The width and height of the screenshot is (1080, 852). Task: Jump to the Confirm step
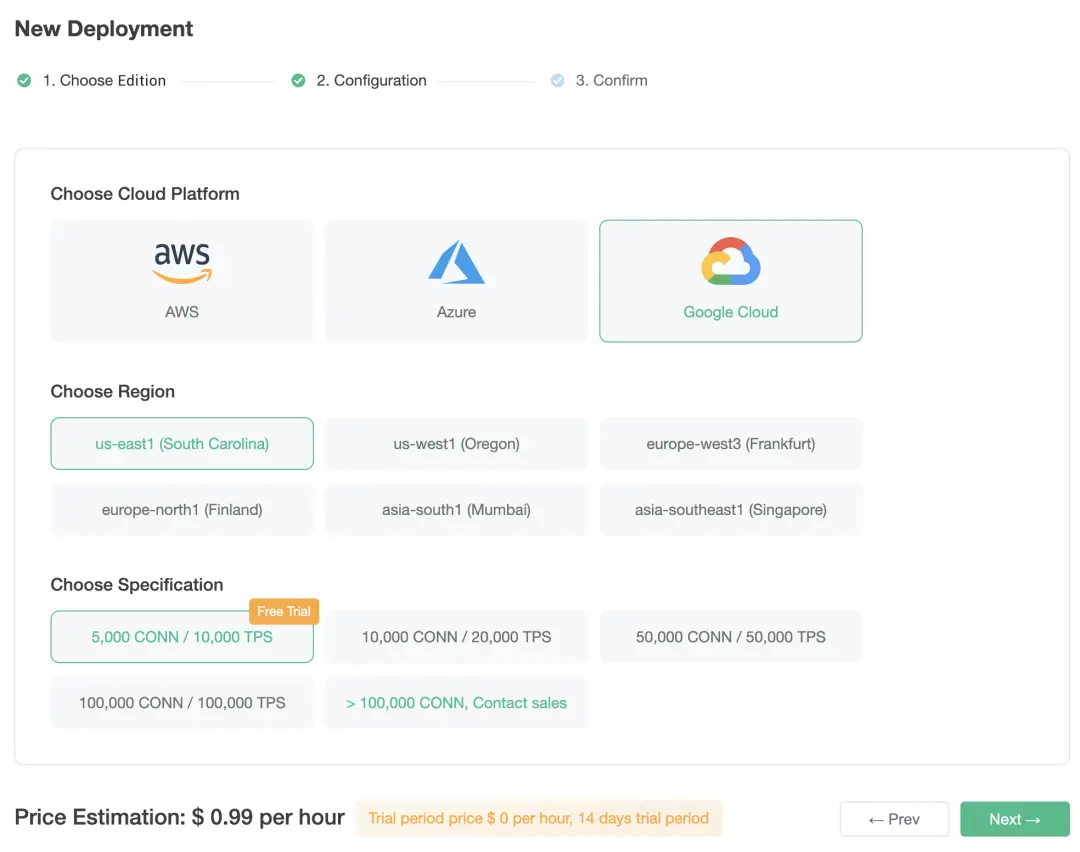tap(611, 80)
